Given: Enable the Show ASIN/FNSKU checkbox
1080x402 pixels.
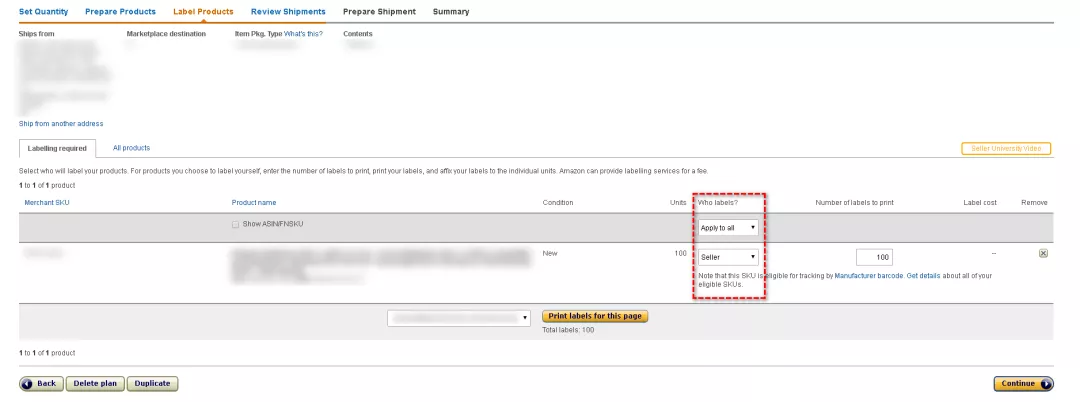Looking at the screenshot, I should (236, 225).
